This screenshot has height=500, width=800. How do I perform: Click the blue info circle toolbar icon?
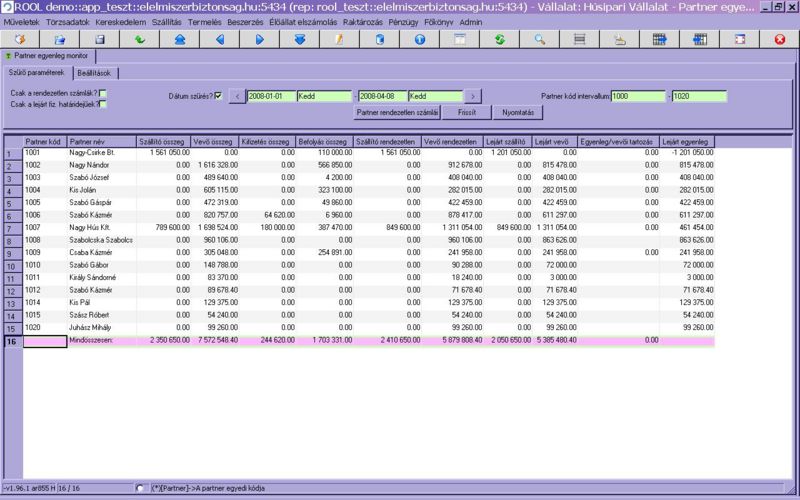click(x=419, y=40)
